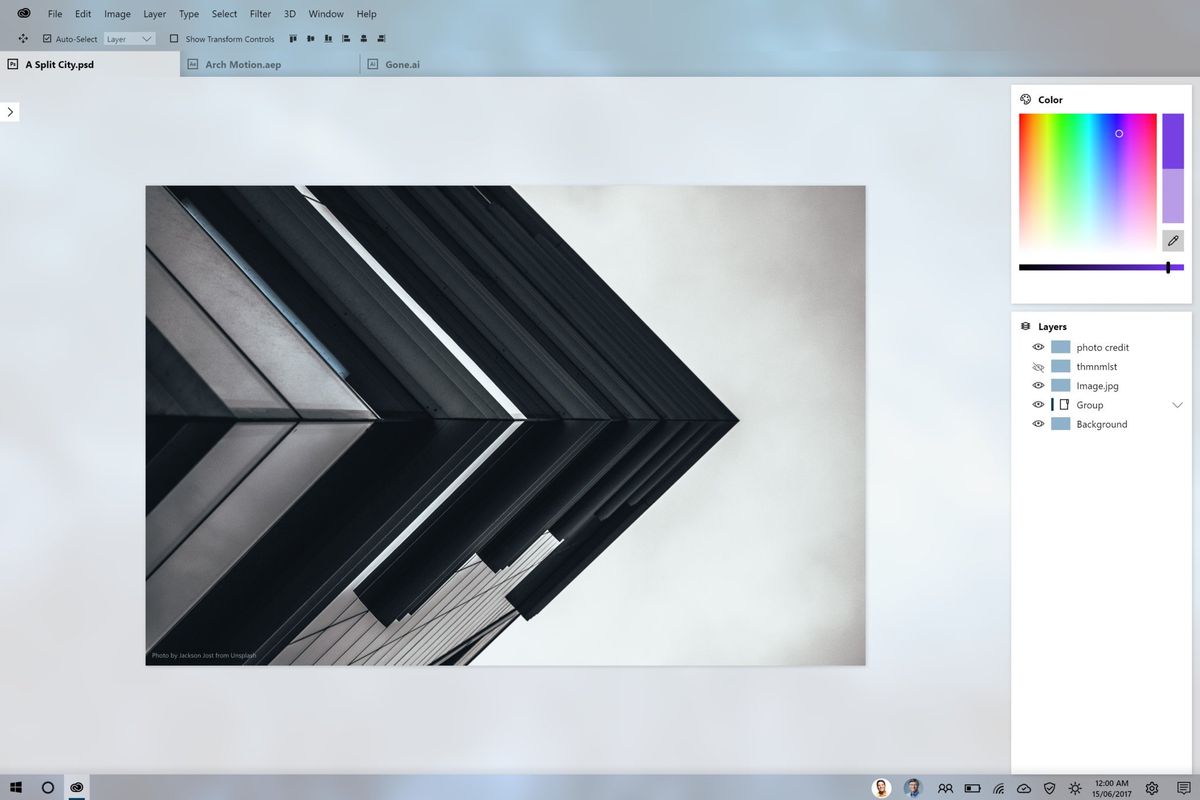Uncheck the Auto-Select checkbox
This screenshot has height=800, width=1200.
(x=46, y=38)
